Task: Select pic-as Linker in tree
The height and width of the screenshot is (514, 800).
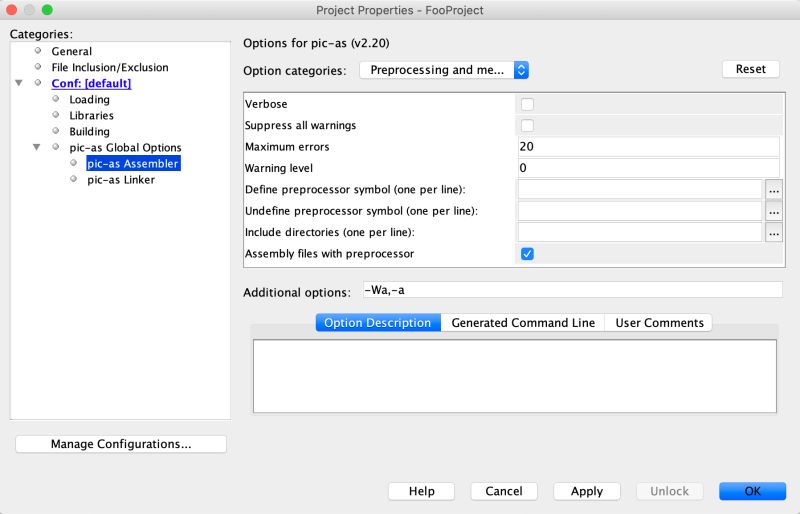Action: 121,180
